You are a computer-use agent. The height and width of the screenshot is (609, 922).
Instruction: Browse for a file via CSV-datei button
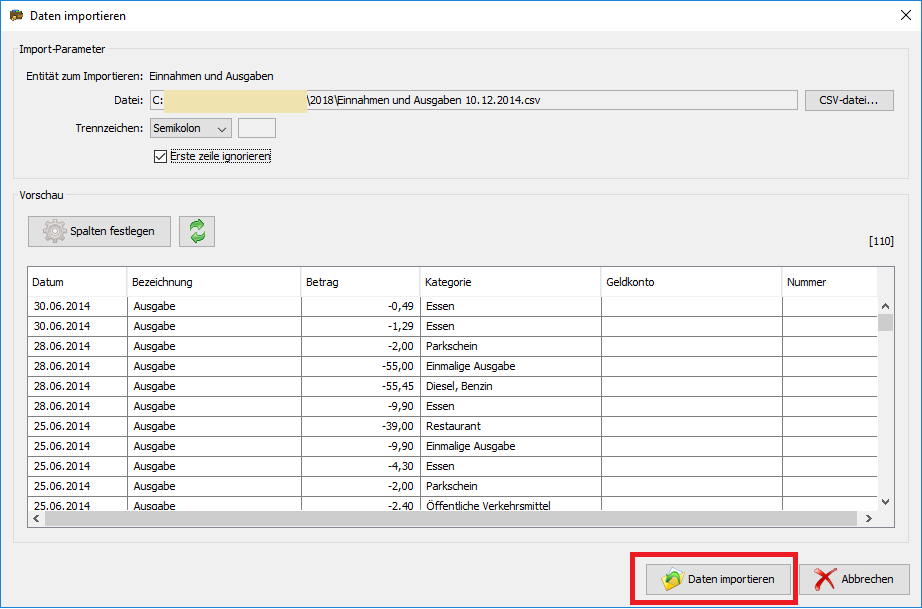click(x=848, y=100)
